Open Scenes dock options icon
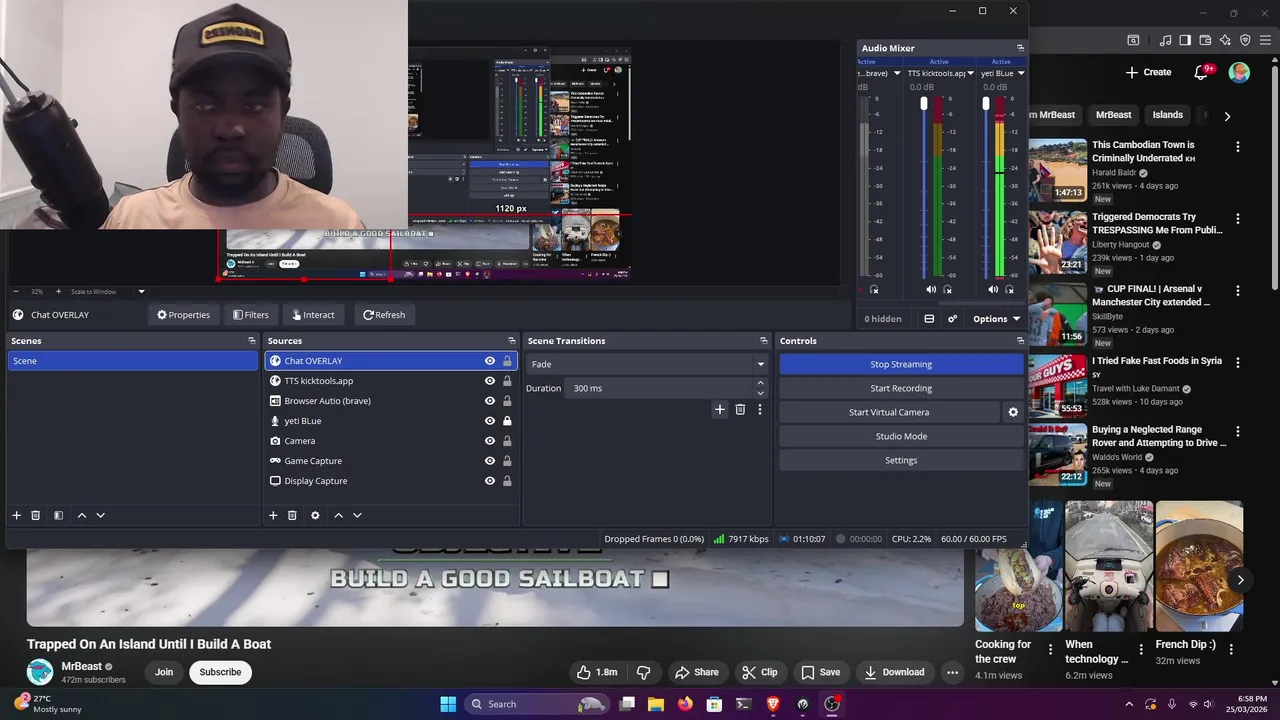This screenshot has width=1280, height=720. [x=252, y=341]
